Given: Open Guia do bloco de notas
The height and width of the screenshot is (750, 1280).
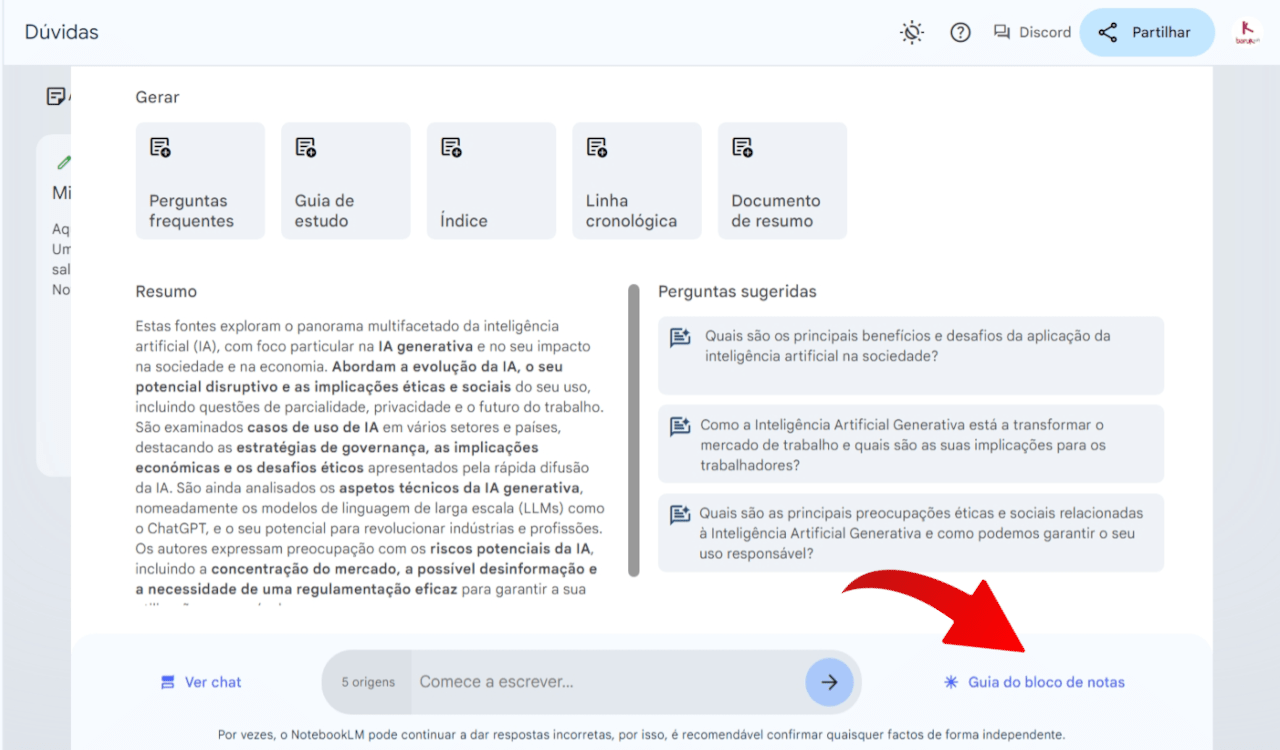Looking at the screenshot, I should point(1035,682).
